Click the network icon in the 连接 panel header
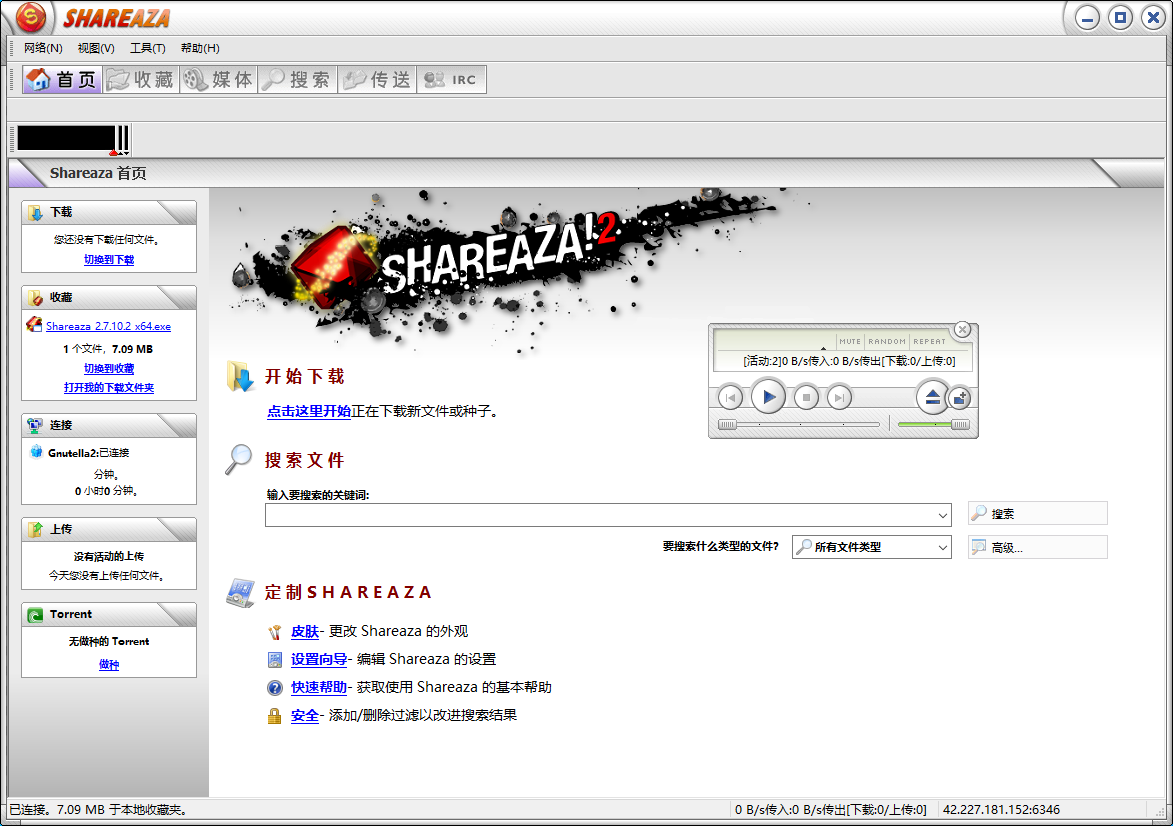Image resolution: width=1173 pixels, height=826 pixels. (35, 426)
